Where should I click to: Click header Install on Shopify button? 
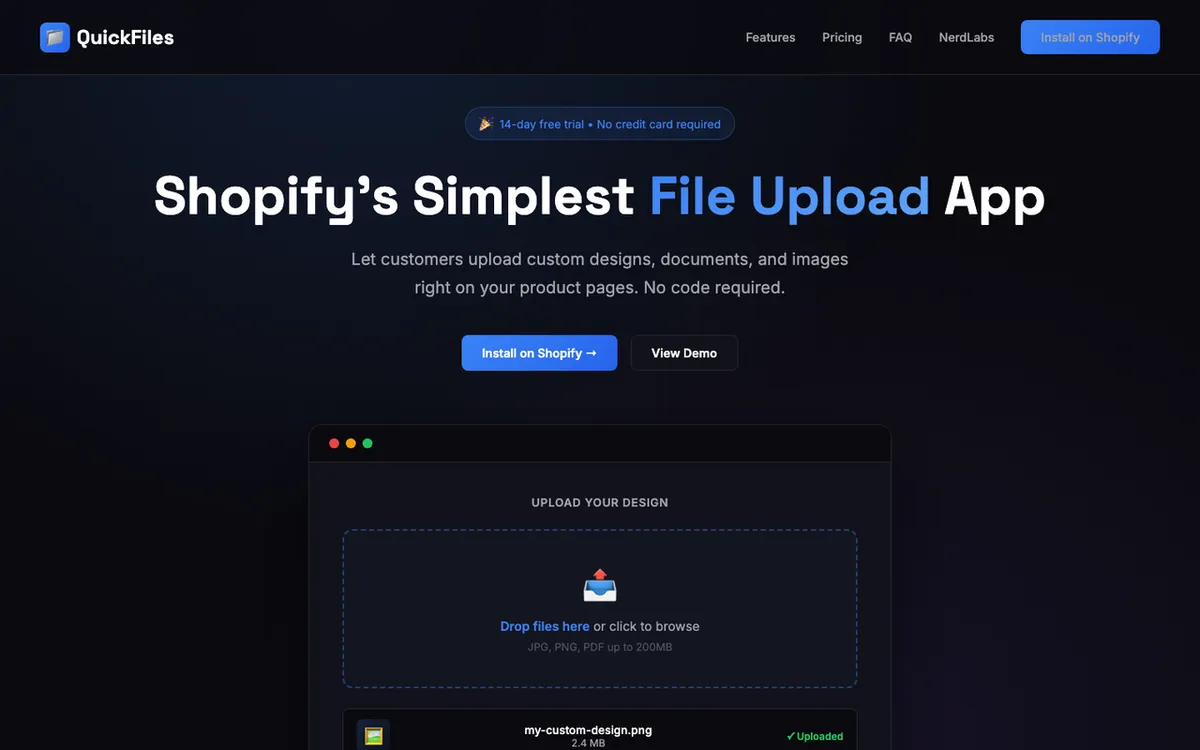tap(1090, 37)
